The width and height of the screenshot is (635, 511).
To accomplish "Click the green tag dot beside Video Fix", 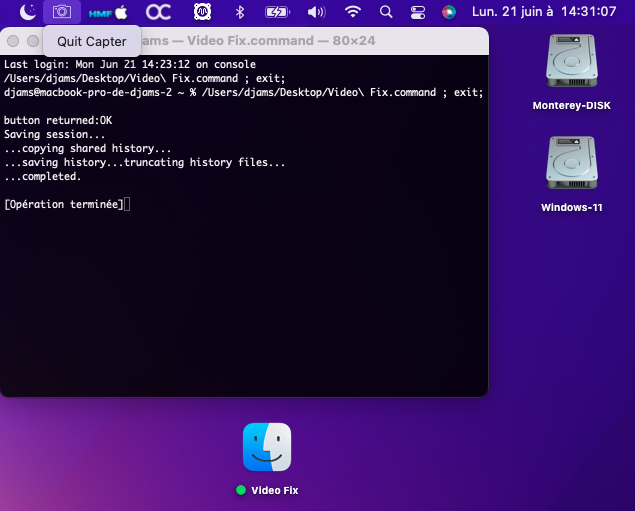I will click(x=241, y=490).
